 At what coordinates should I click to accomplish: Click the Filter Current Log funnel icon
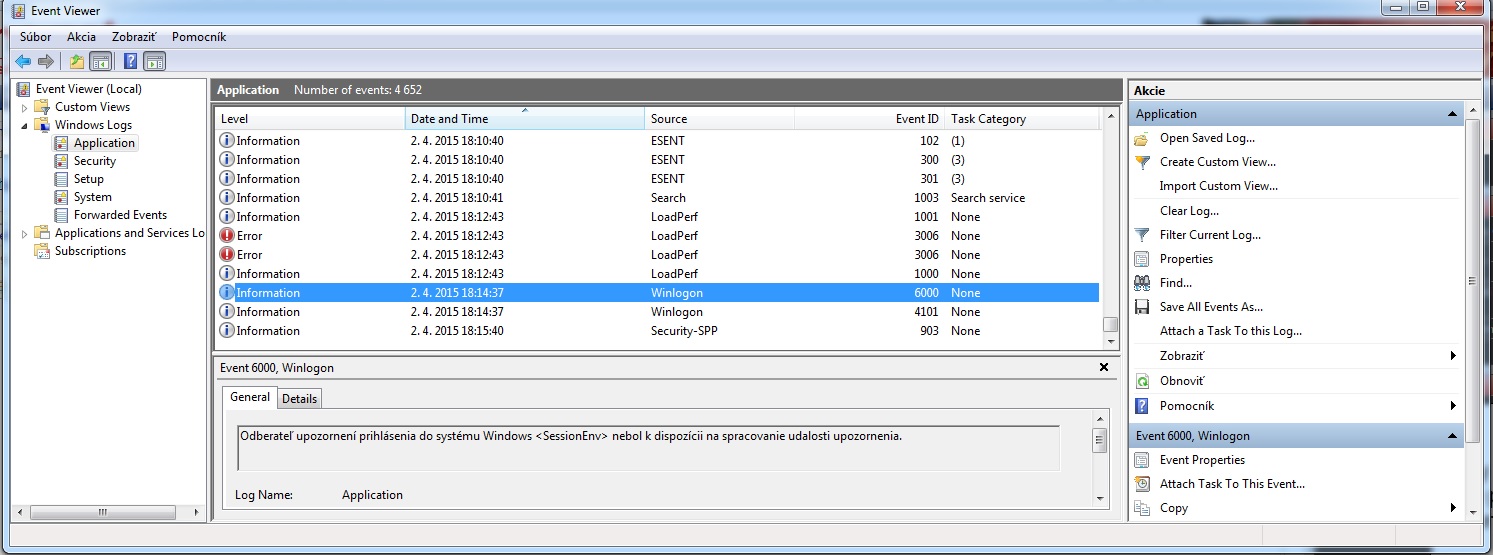1143,235
